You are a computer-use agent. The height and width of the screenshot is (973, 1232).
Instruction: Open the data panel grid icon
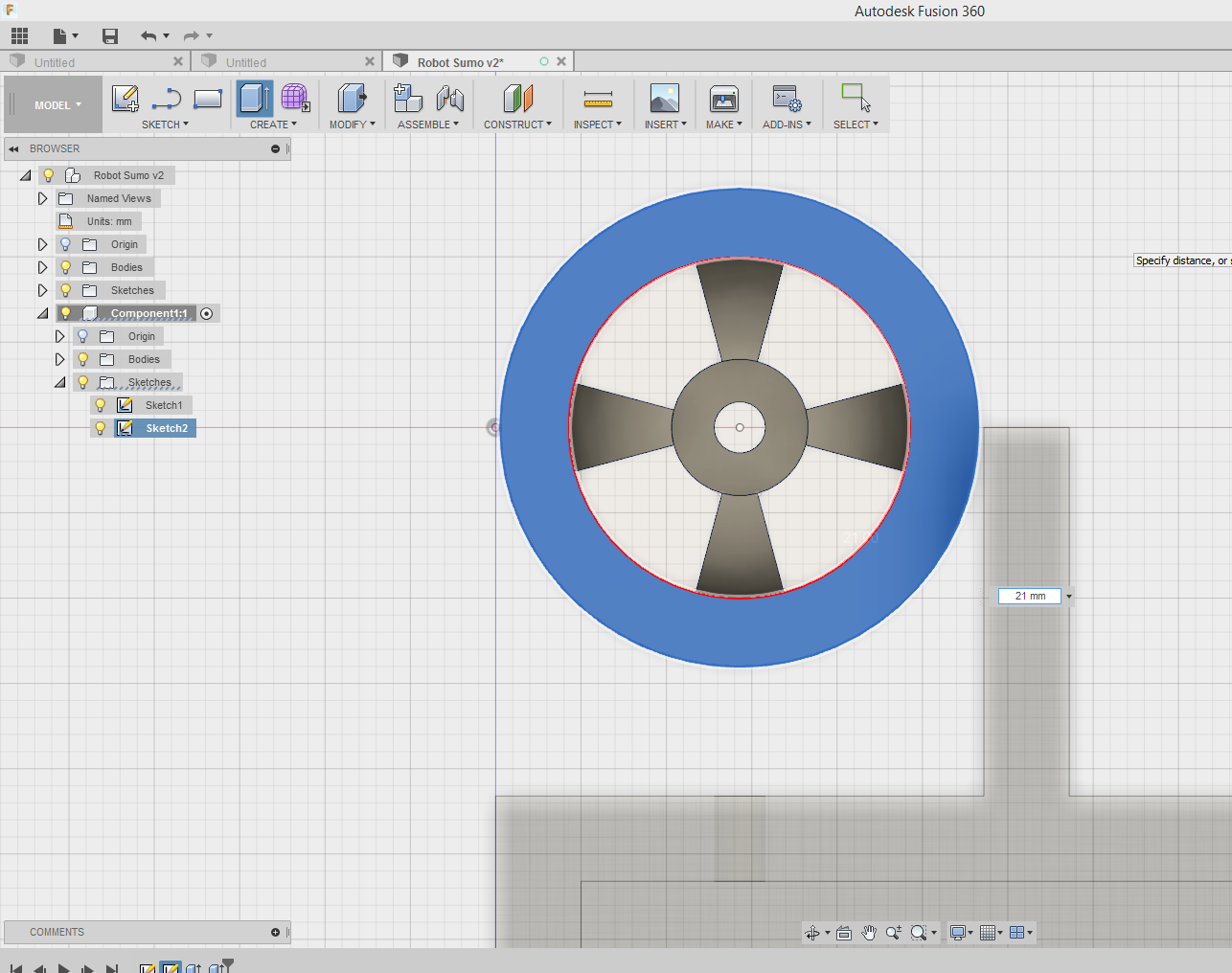tap(19, 36)
